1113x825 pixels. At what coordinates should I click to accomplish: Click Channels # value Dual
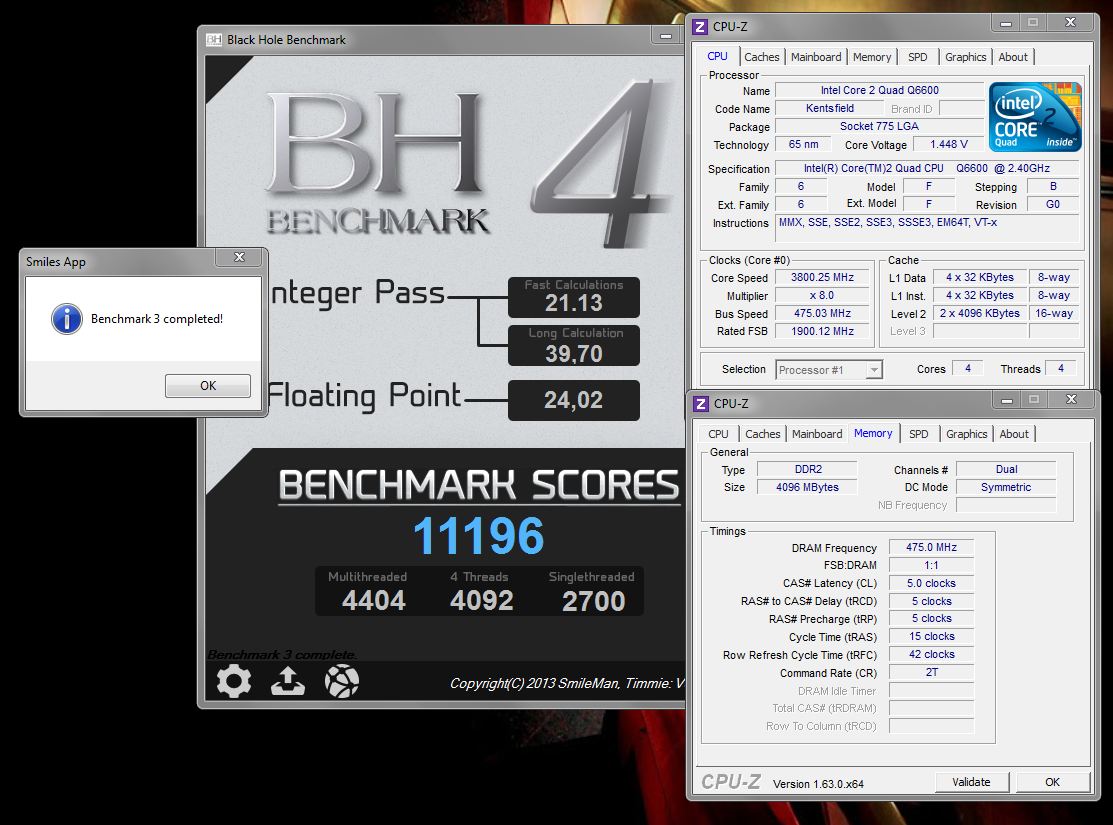point(1007,469)
